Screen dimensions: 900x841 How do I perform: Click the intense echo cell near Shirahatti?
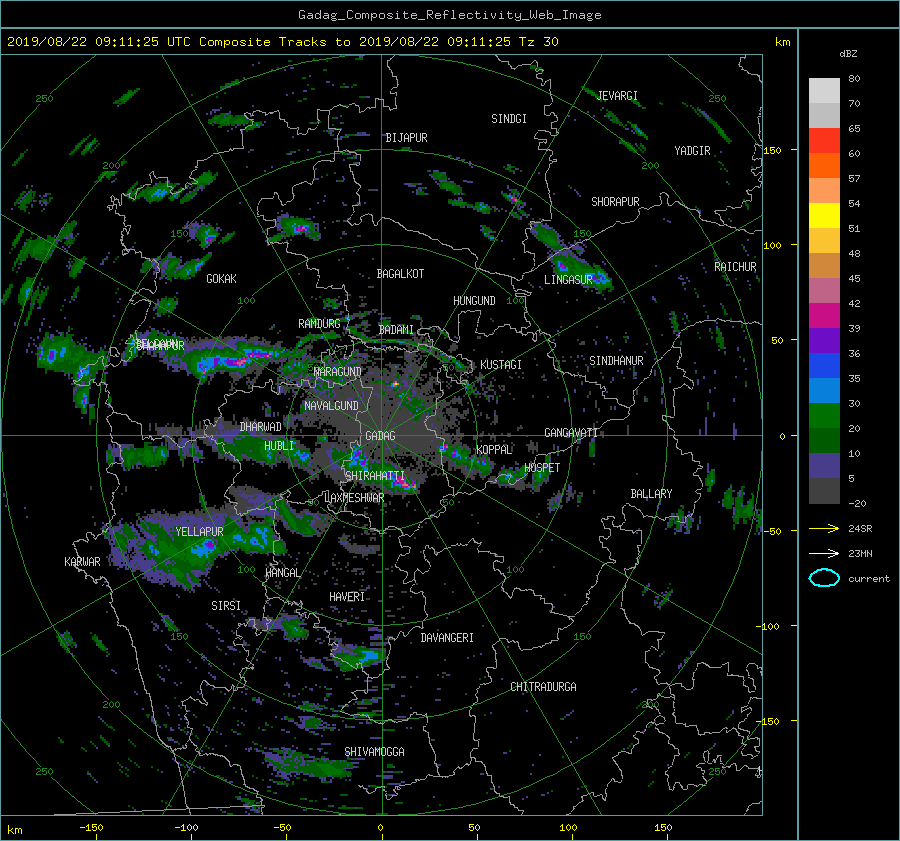[x=404, y=484]
